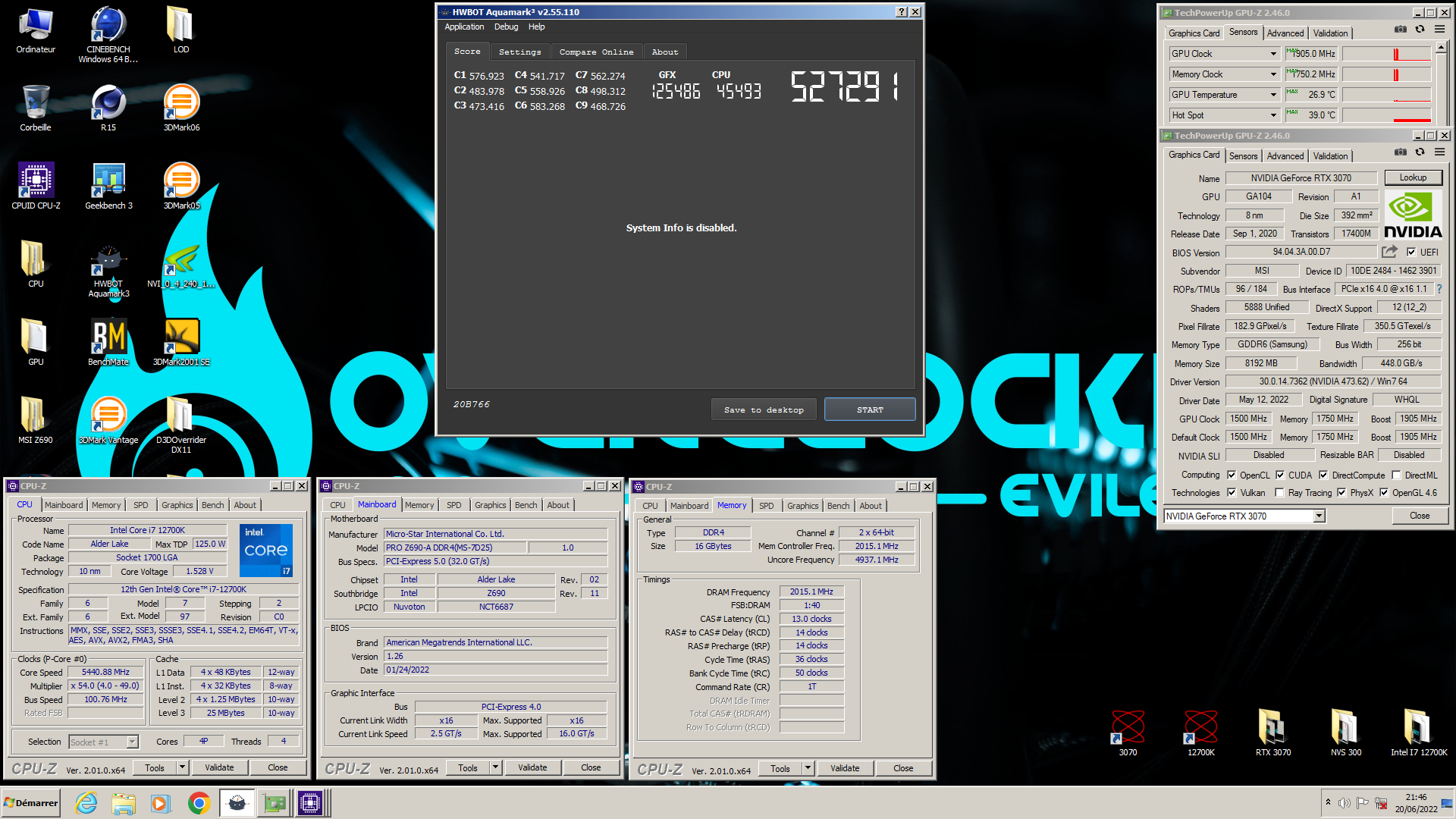The height and width of the screenshot is (819, 1456).
Task: Open the hamburger menu in lower GPU-Z
Action: click(1439, 152)
